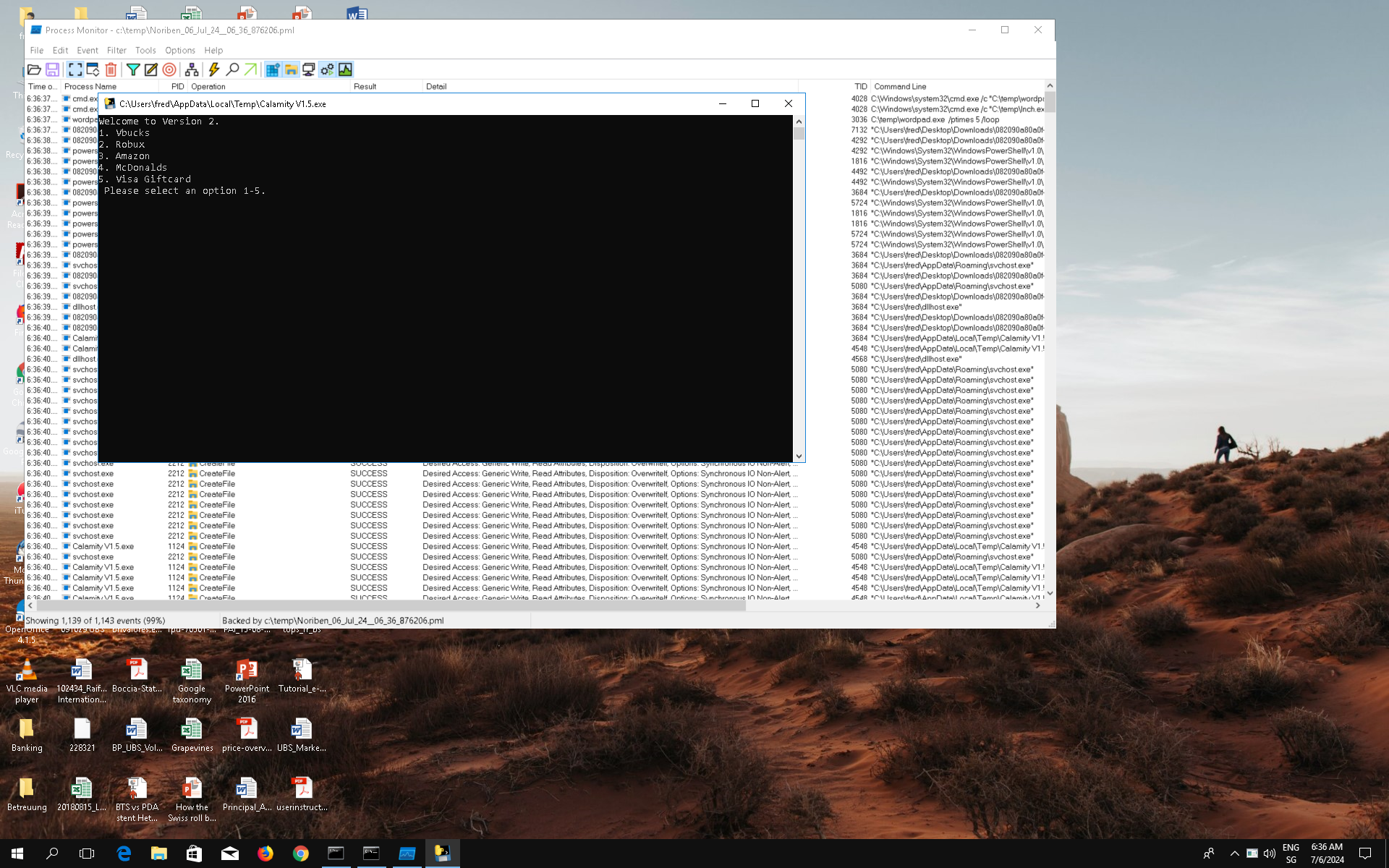1389x868 pixels.
Task: Select the PowerPoint 2016 desktop icon
Action: coord(247,681)
